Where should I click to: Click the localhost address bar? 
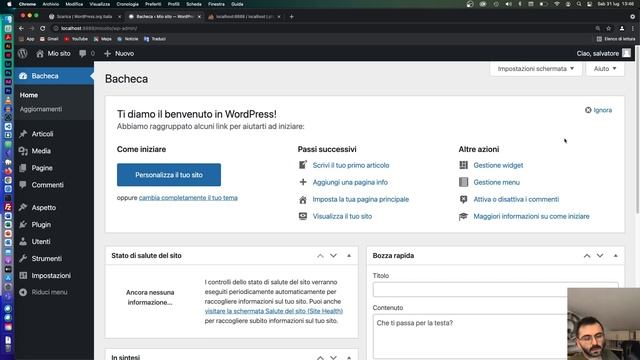click(x=322, y=28)
